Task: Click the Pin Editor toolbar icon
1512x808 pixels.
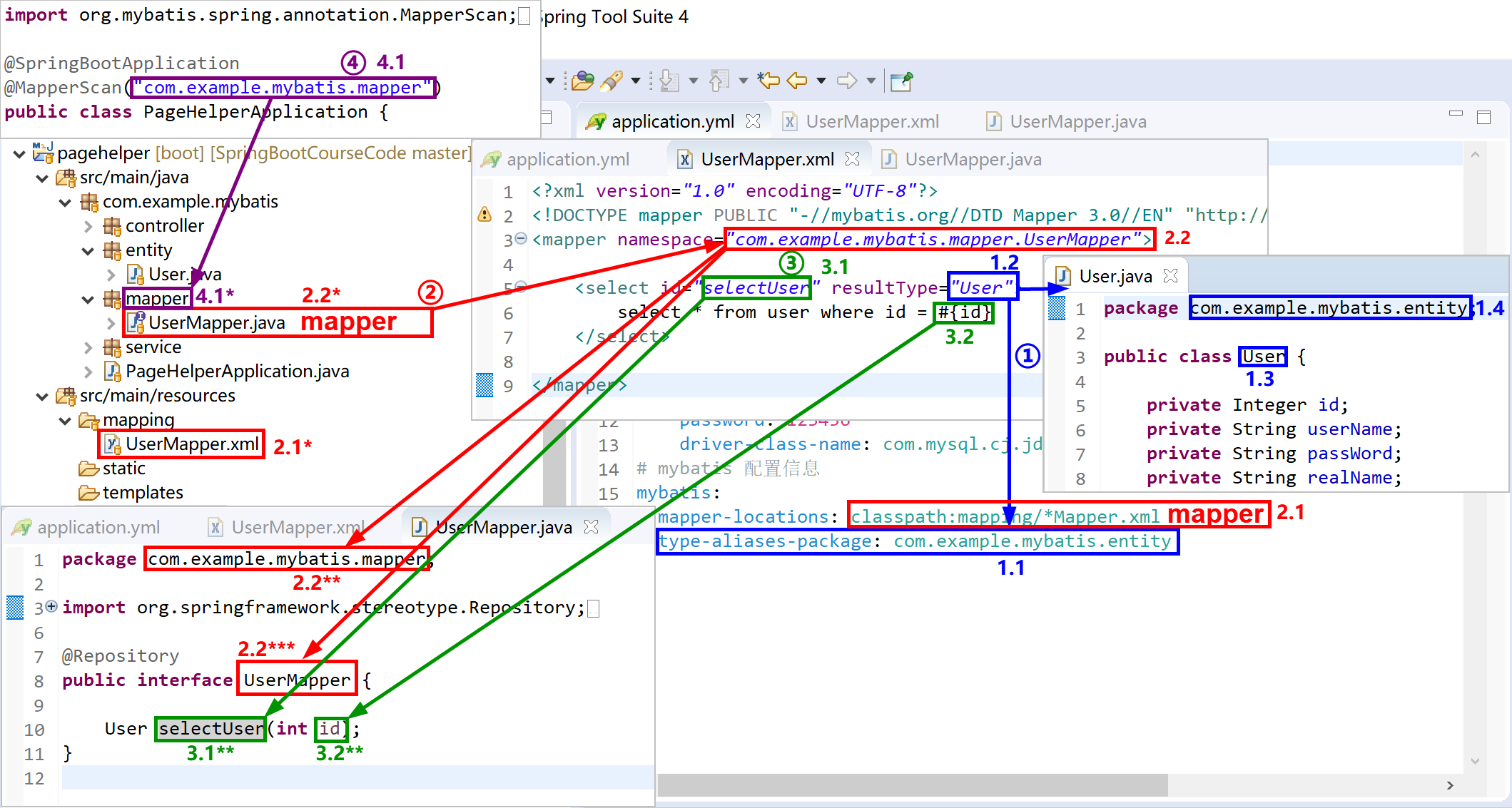Action: click(x=901, y=81)
